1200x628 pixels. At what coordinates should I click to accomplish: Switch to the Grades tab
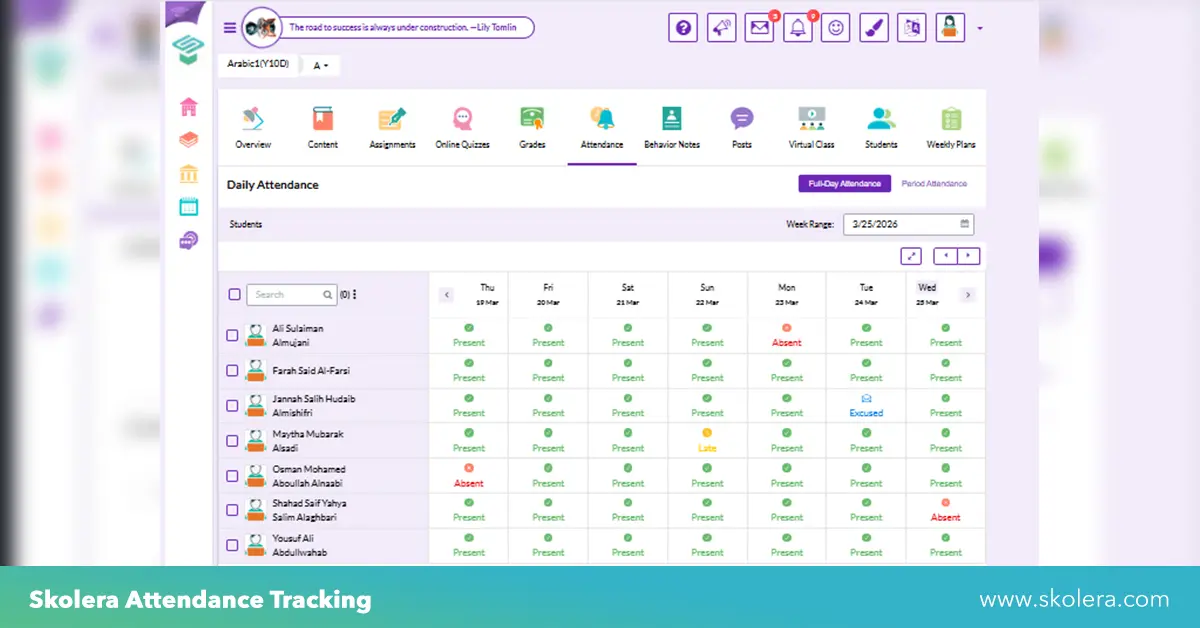pyautogui.click(x=532, y=127)
